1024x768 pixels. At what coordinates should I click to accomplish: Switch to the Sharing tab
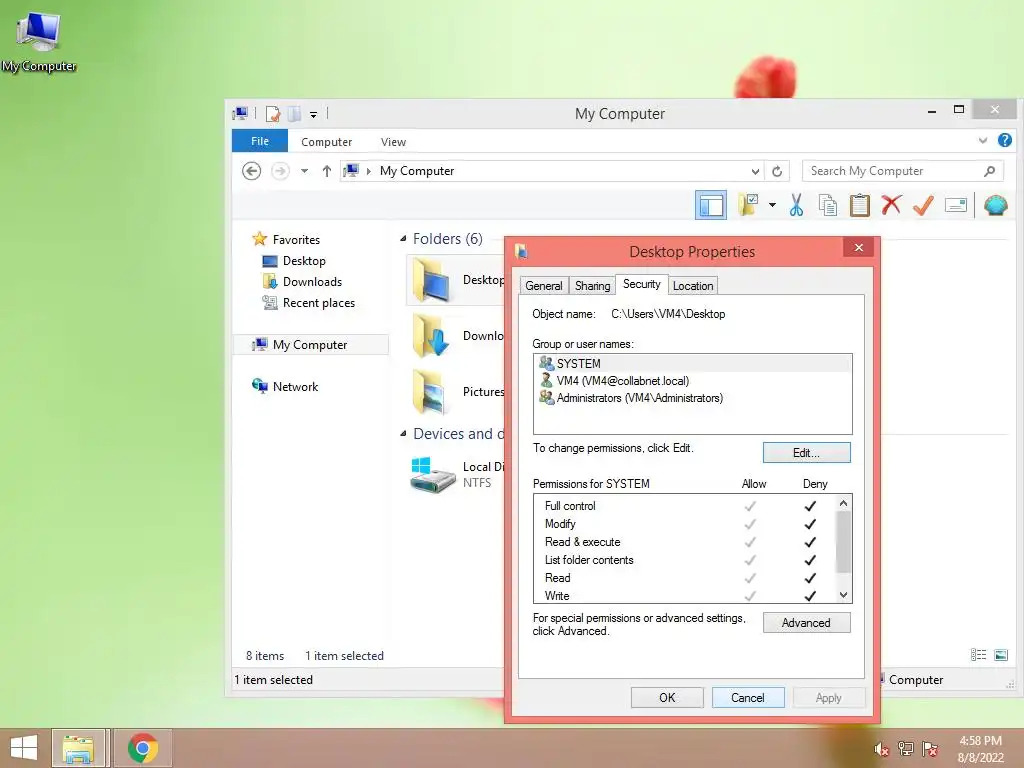point(592,285)
